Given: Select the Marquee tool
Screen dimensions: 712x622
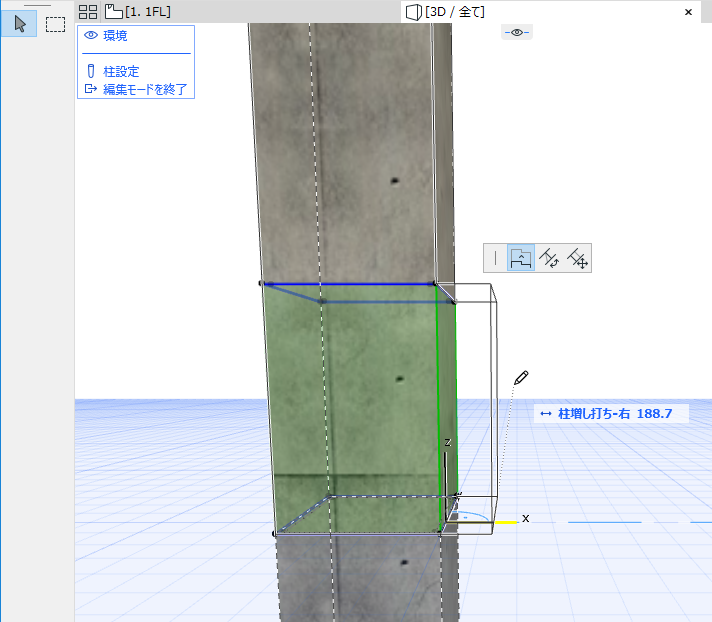Looking at the screenshot, I should tap(55, 23).
